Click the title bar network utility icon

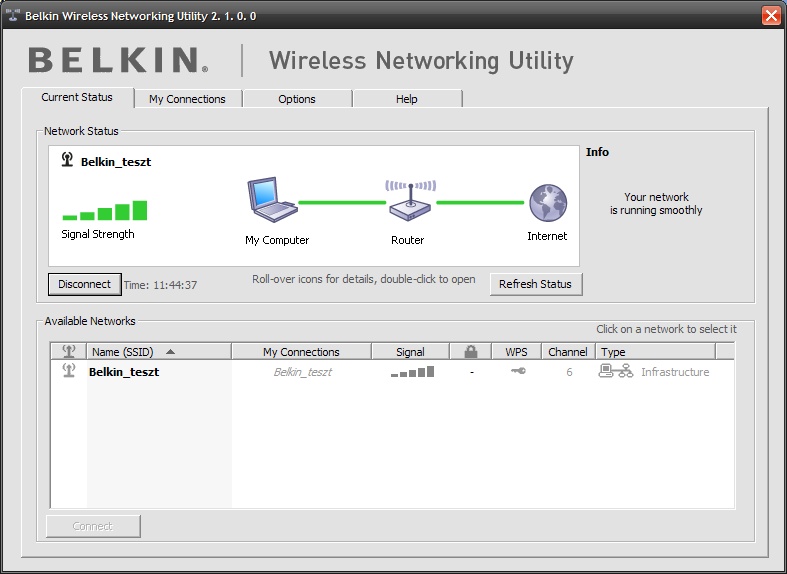pos(13,15)
